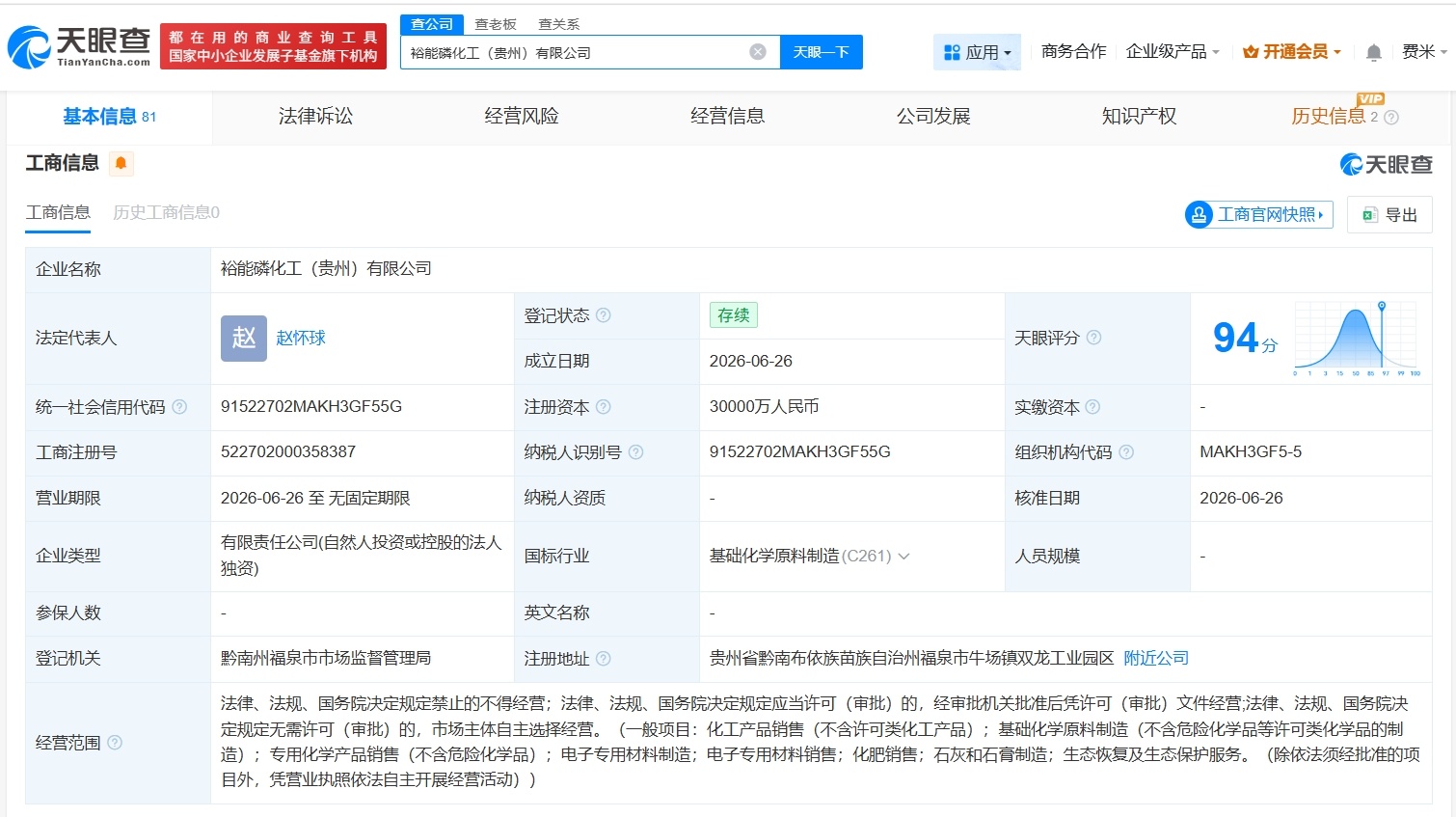
Task: Switch to the 法律诉讼 tab
Action: click(x=315, y=117)
